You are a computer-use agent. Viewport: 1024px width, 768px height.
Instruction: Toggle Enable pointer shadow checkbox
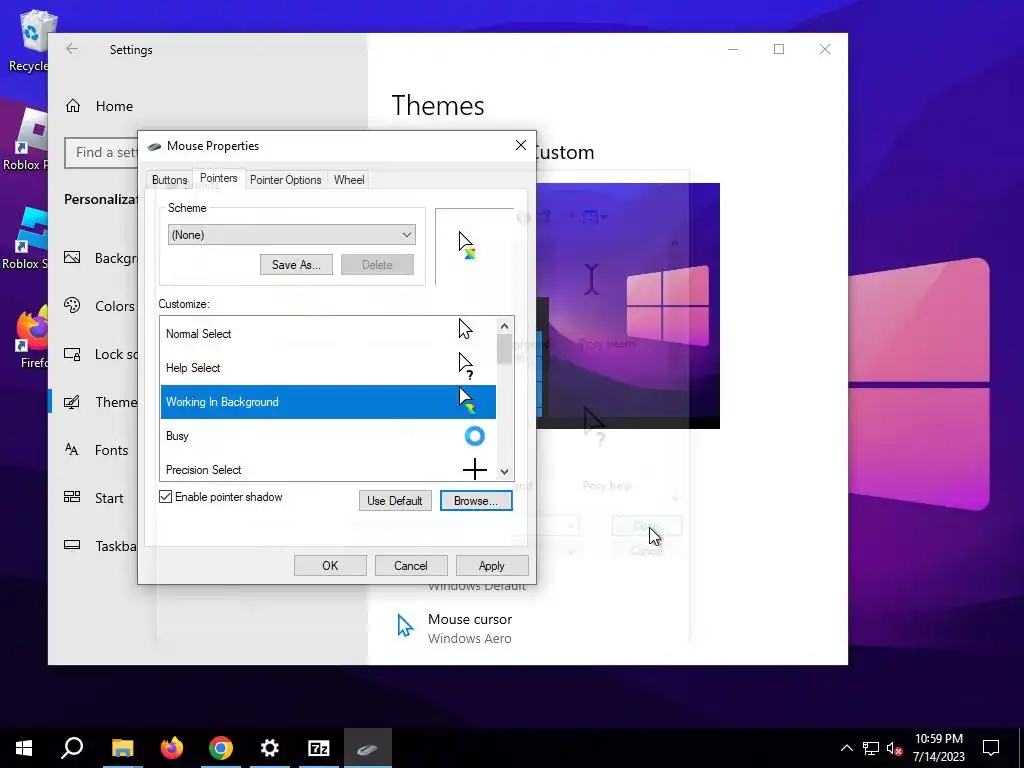pyautogui.click(x=166, y=497)
